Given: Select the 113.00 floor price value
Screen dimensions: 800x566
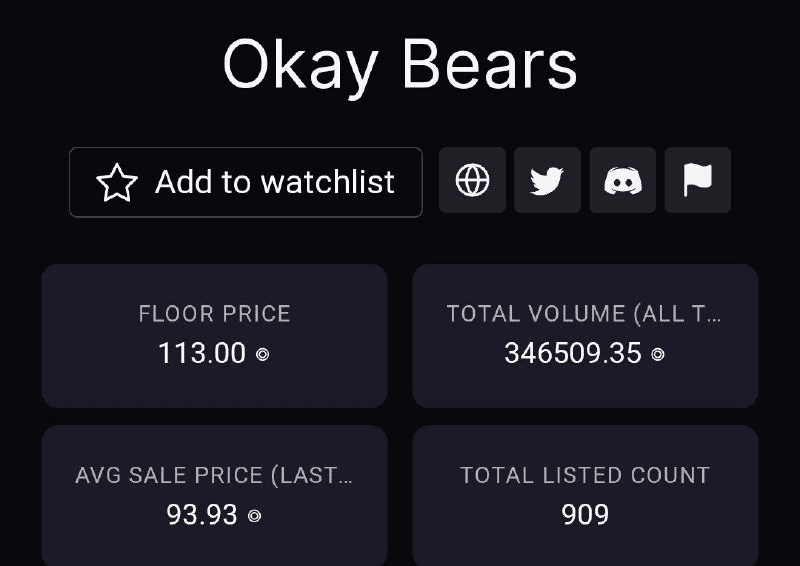Looking at the screenshot, I should coord(202,353).
